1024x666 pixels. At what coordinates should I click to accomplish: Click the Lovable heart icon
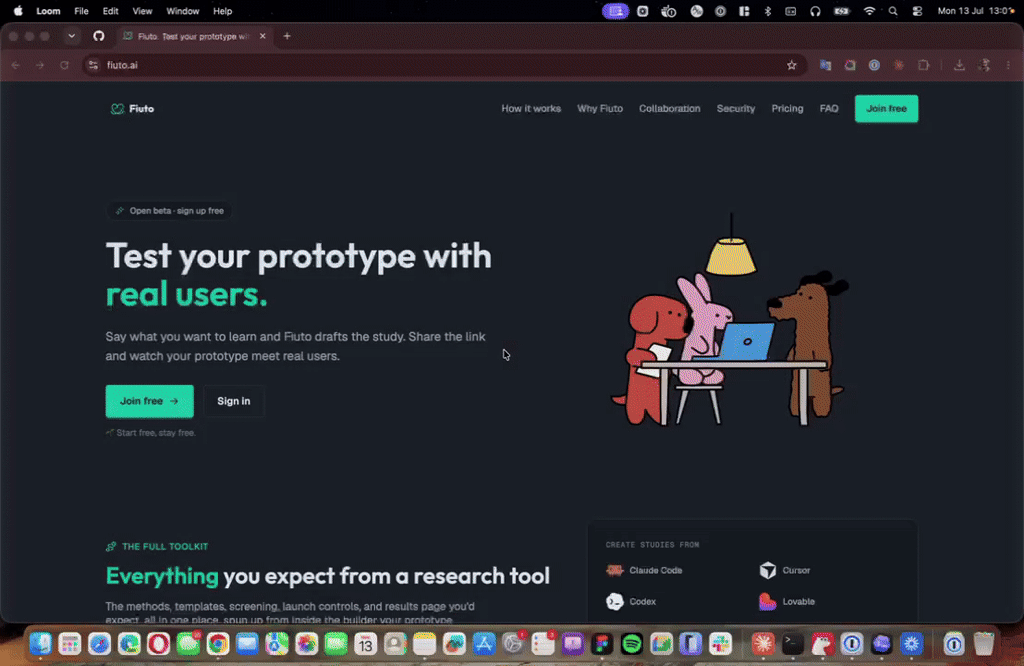768,601
